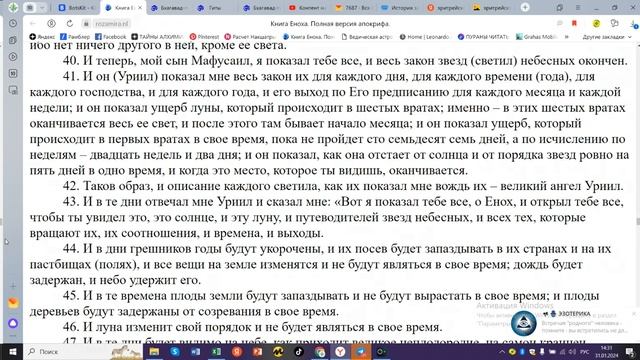The width and height of the screenshot is (640, 360).
Task: Click the padlock site security icon
Action: coord(87,24)
